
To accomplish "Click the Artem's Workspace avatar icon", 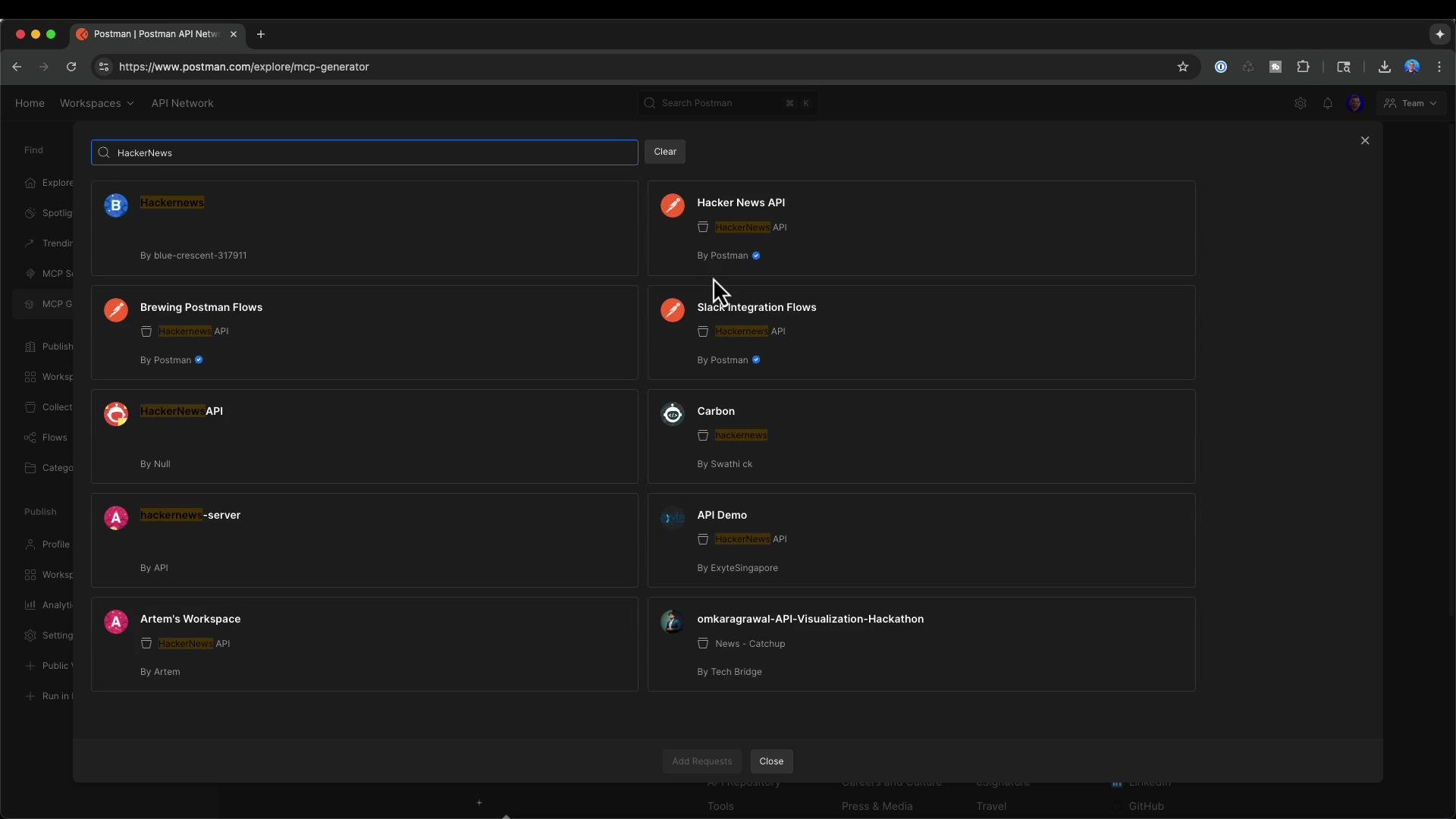I will 116,622.
